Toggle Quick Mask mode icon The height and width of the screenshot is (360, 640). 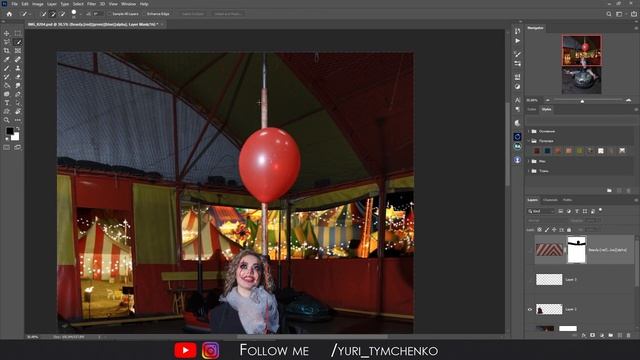point(7,147)
